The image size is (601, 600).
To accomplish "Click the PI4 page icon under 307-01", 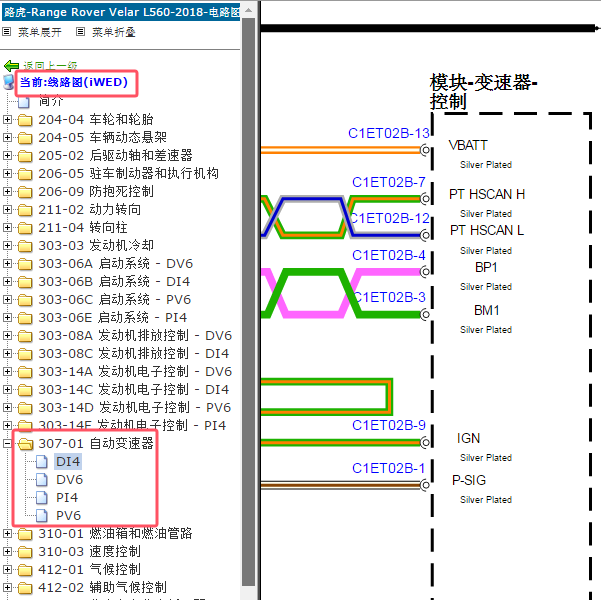I will (42, 498).
